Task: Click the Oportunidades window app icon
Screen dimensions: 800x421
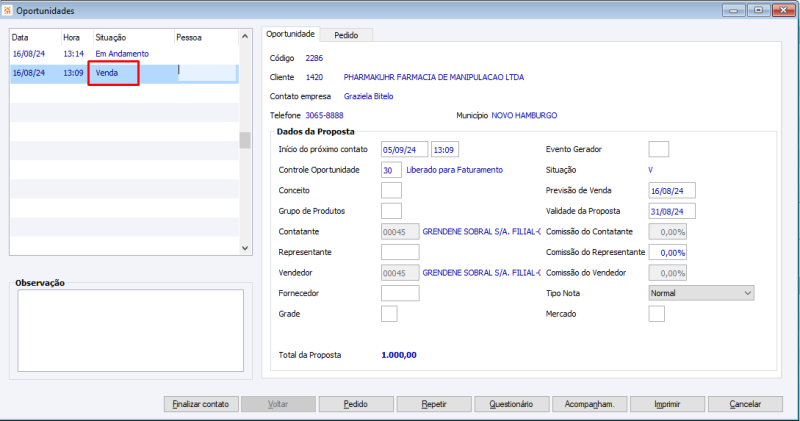Action: pyautogui.click(x=7, y=10)
